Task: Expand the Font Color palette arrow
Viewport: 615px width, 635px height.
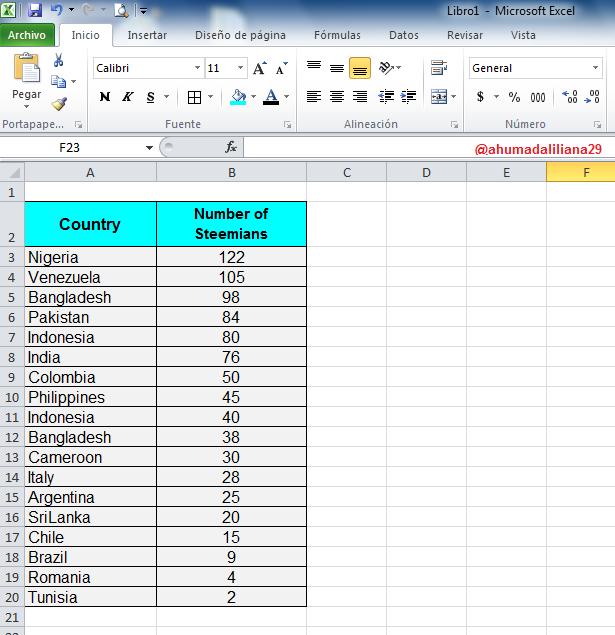Action: [x=286, y=97]
